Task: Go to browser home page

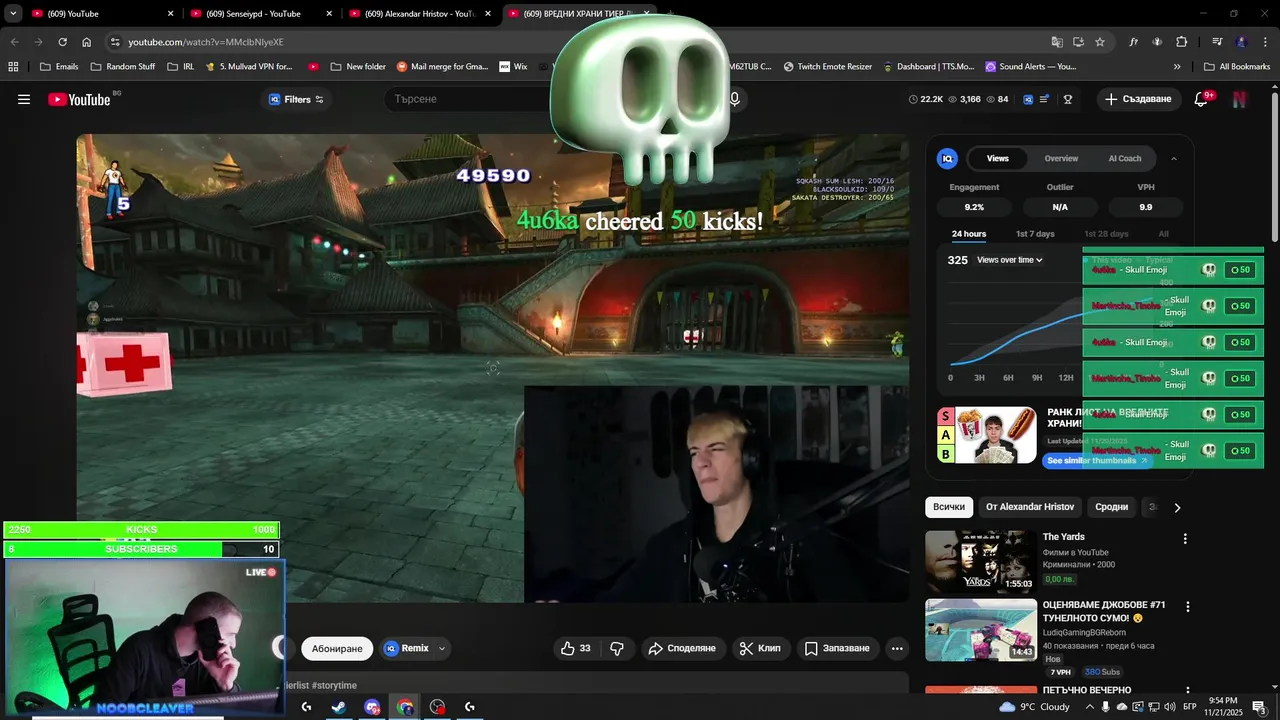Action: point(87,42)
